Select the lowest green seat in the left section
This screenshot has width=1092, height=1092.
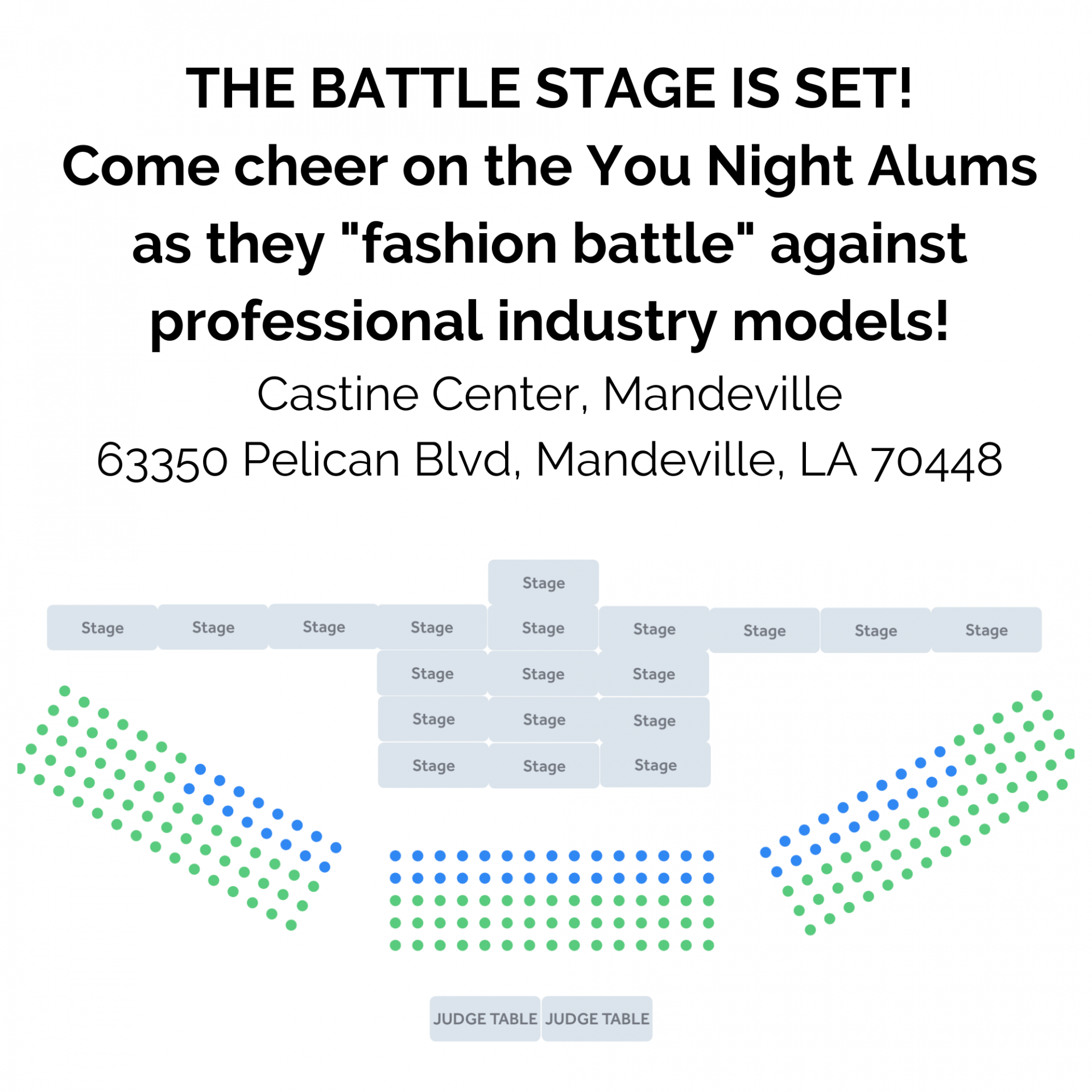[x=291, y=925]
